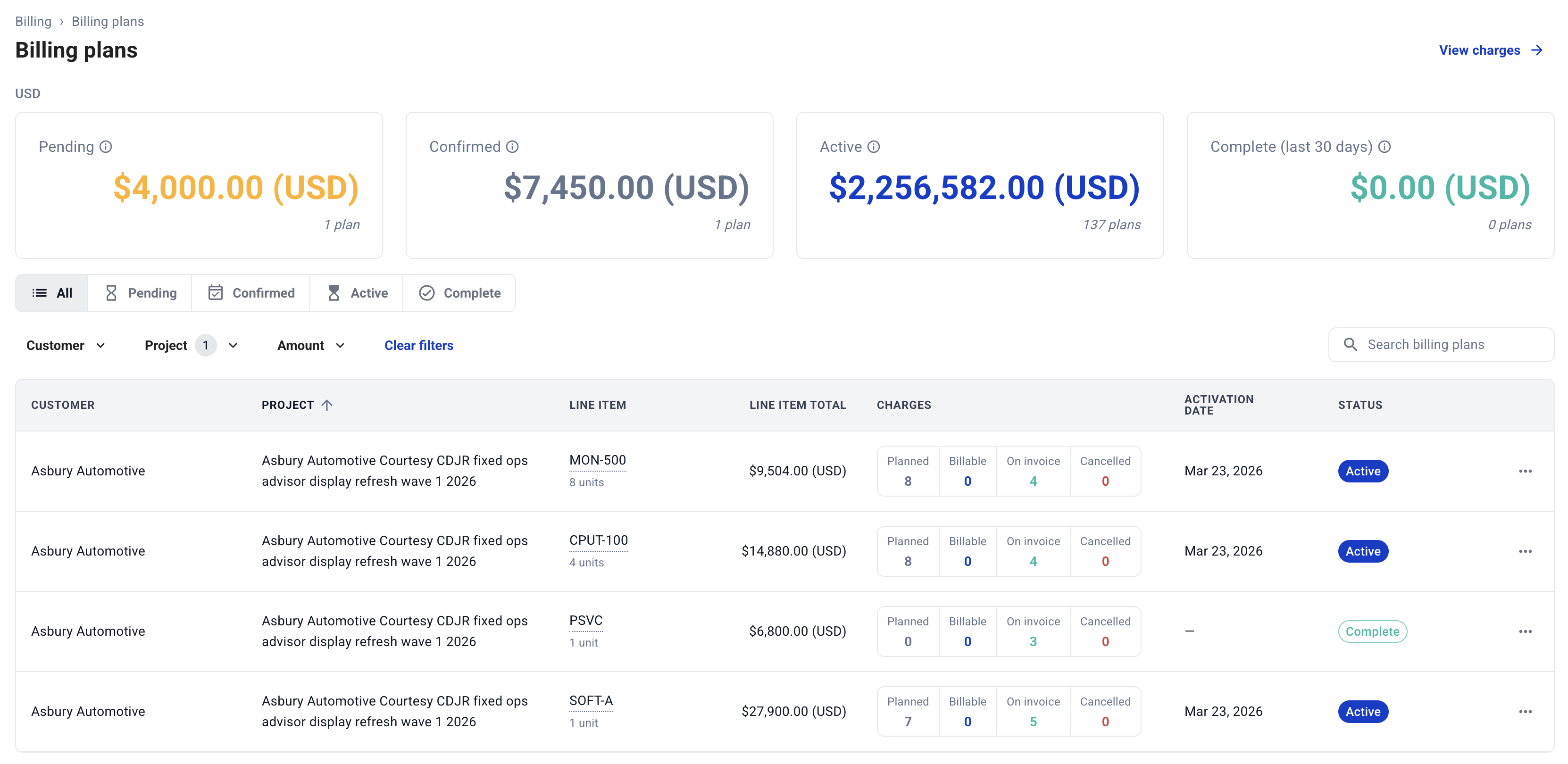Click the search magnifier icon
The width and height of the screenshot is (1568, 764).
[1350, 345]
